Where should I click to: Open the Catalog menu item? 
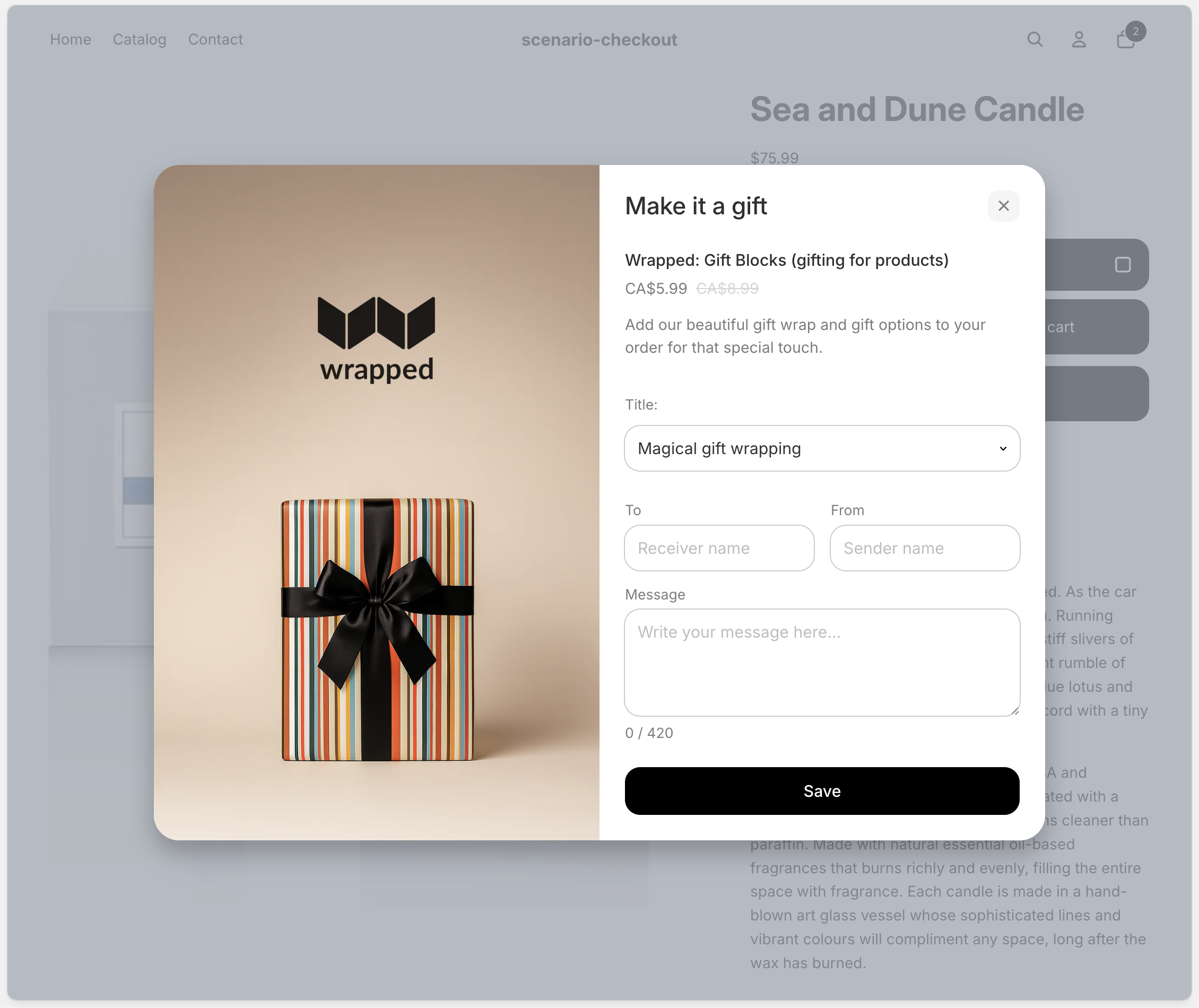pyautogui.click(x=140, y=39)
